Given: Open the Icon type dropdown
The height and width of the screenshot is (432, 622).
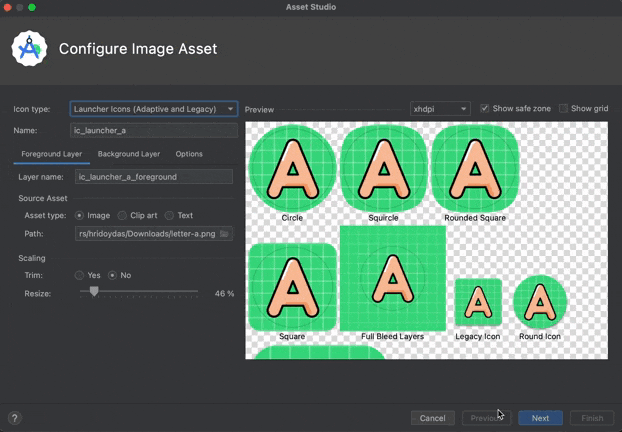Looking at the screenshot, I should point(154,109).
